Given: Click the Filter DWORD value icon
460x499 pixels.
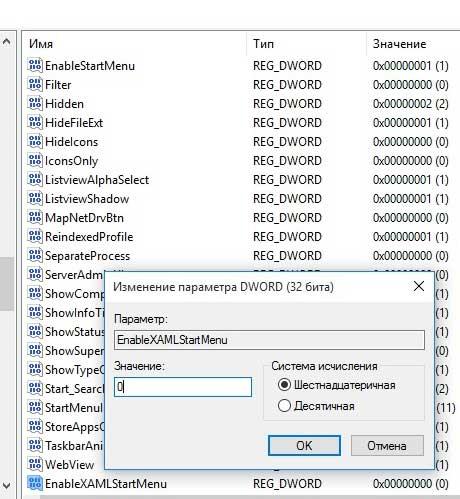Looking at the screenshot, I should [35, 84].
